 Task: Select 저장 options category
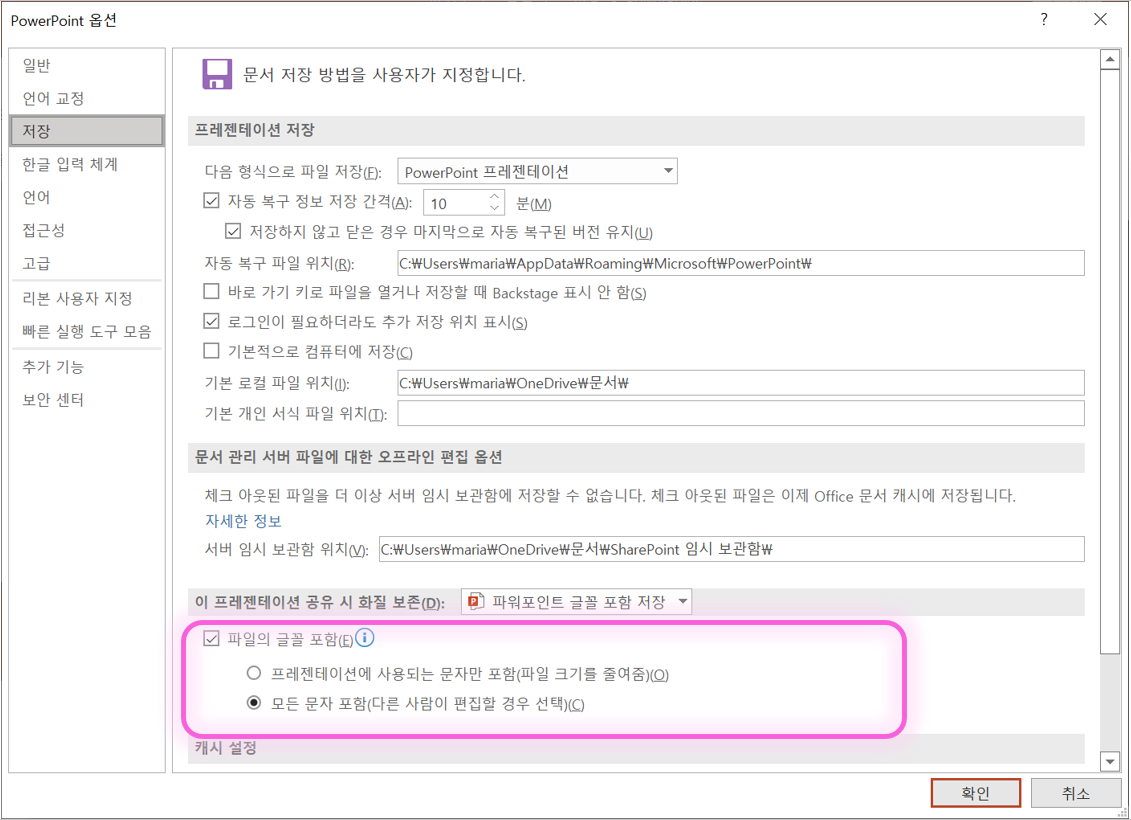(87, 131)
